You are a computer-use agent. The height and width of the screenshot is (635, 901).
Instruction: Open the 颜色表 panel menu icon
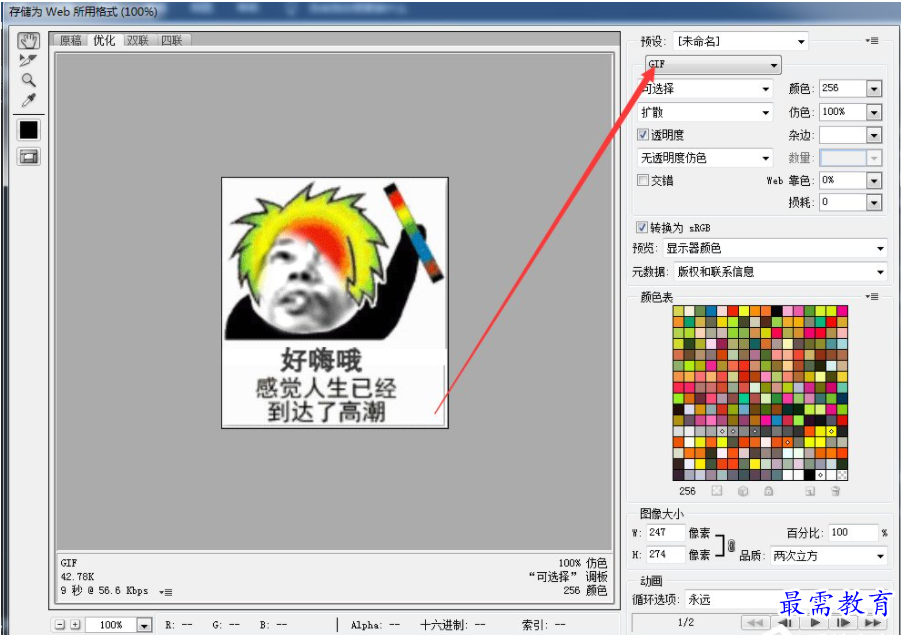[872, 297]
